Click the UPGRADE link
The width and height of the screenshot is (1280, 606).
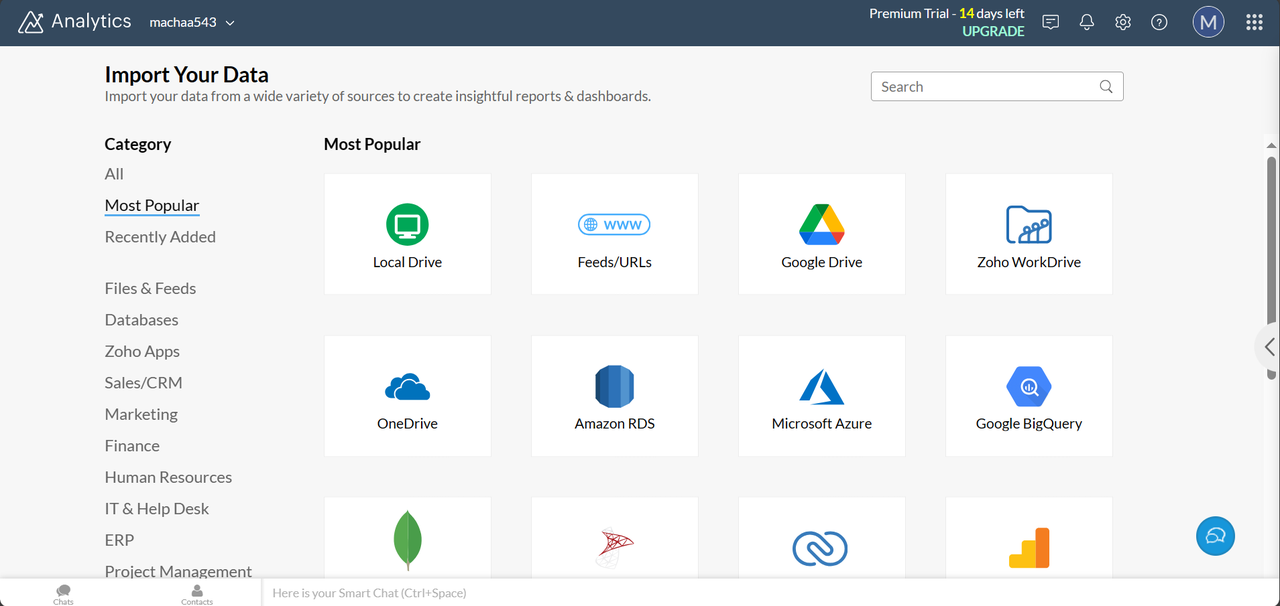(993, 32)
